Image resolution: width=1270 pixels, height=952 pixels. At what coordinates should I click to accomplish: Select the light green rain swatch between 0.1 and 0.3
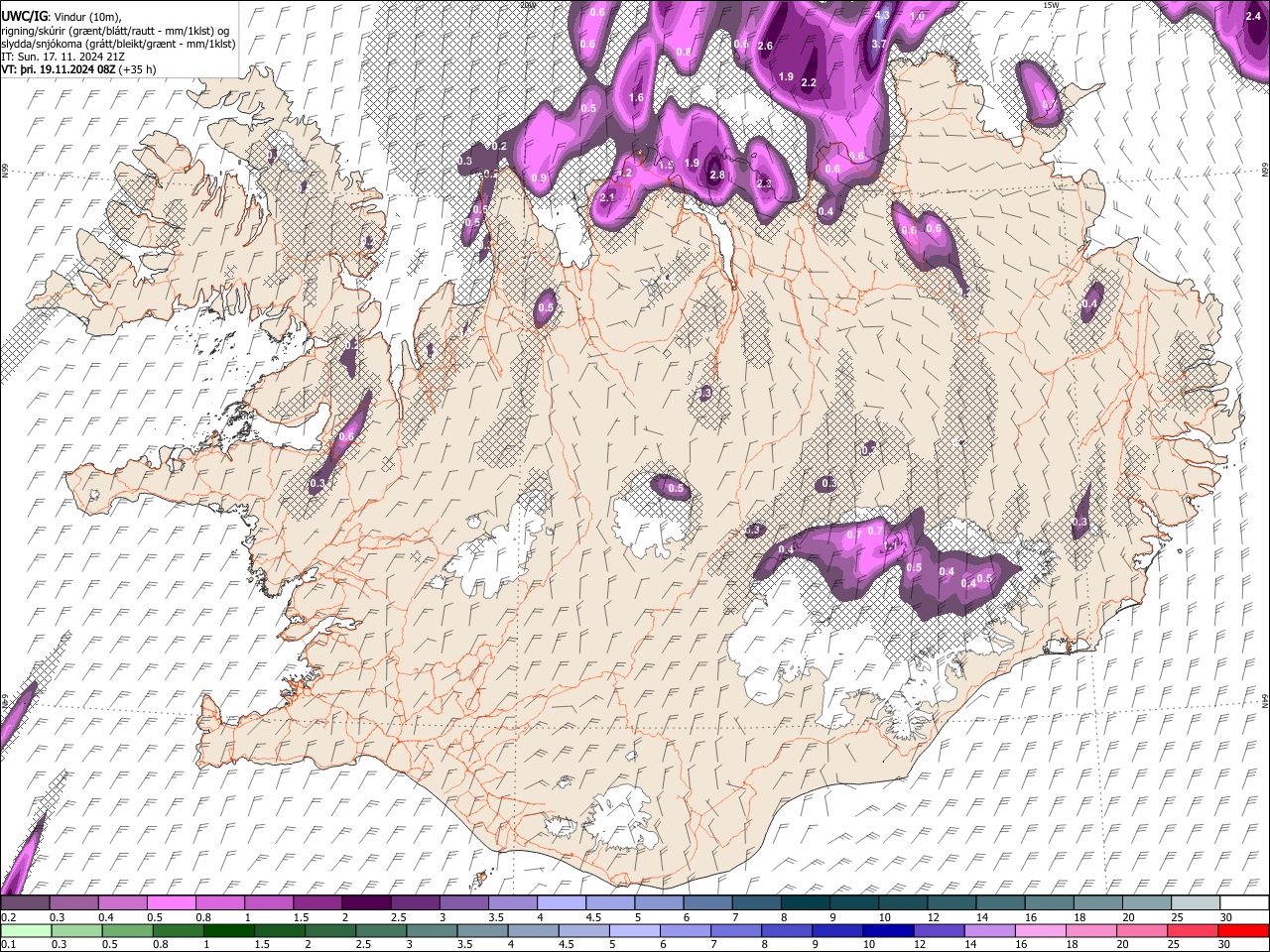click(x=27, y=930)
